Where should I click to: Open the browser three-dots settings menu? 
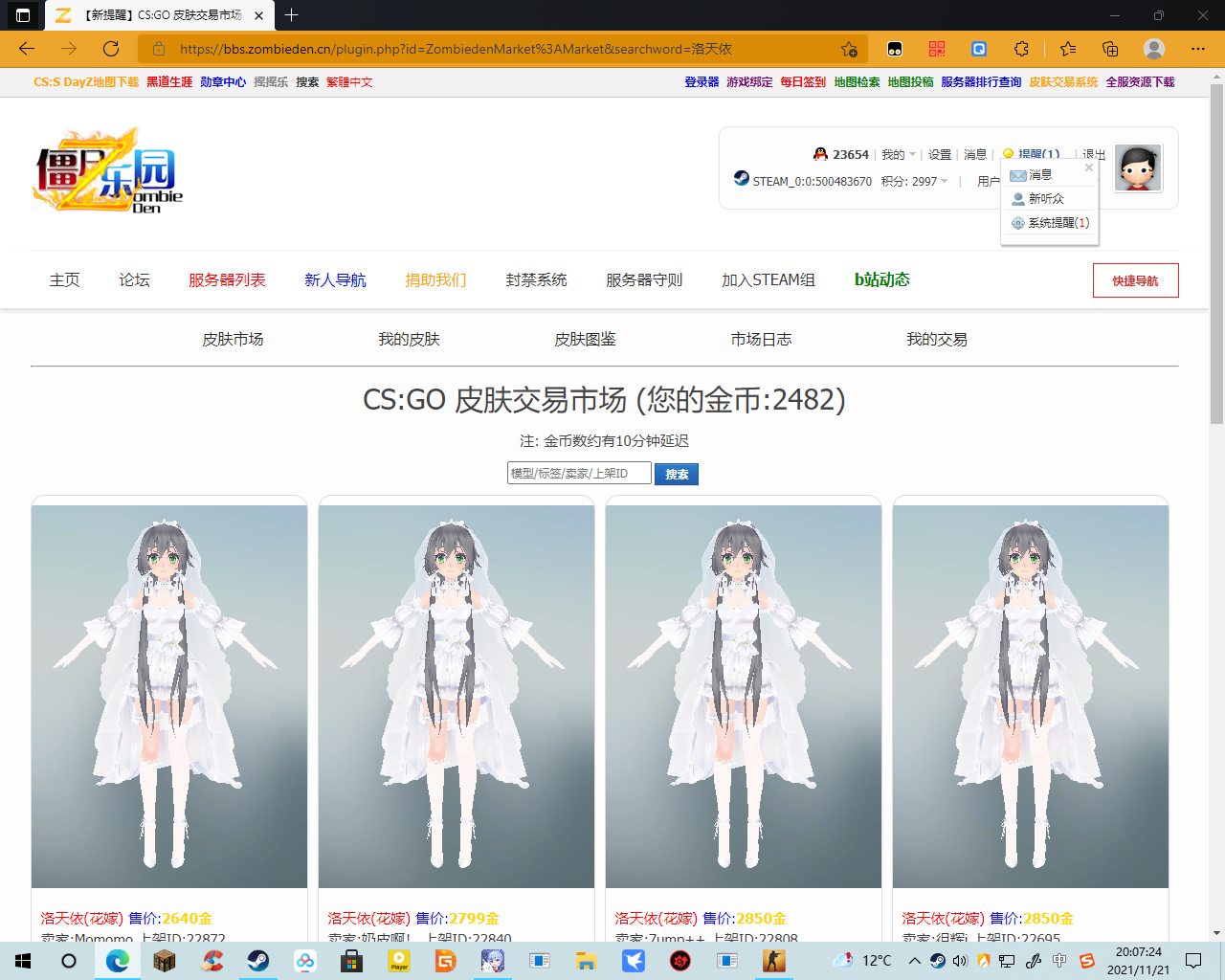coord(1198,49)
